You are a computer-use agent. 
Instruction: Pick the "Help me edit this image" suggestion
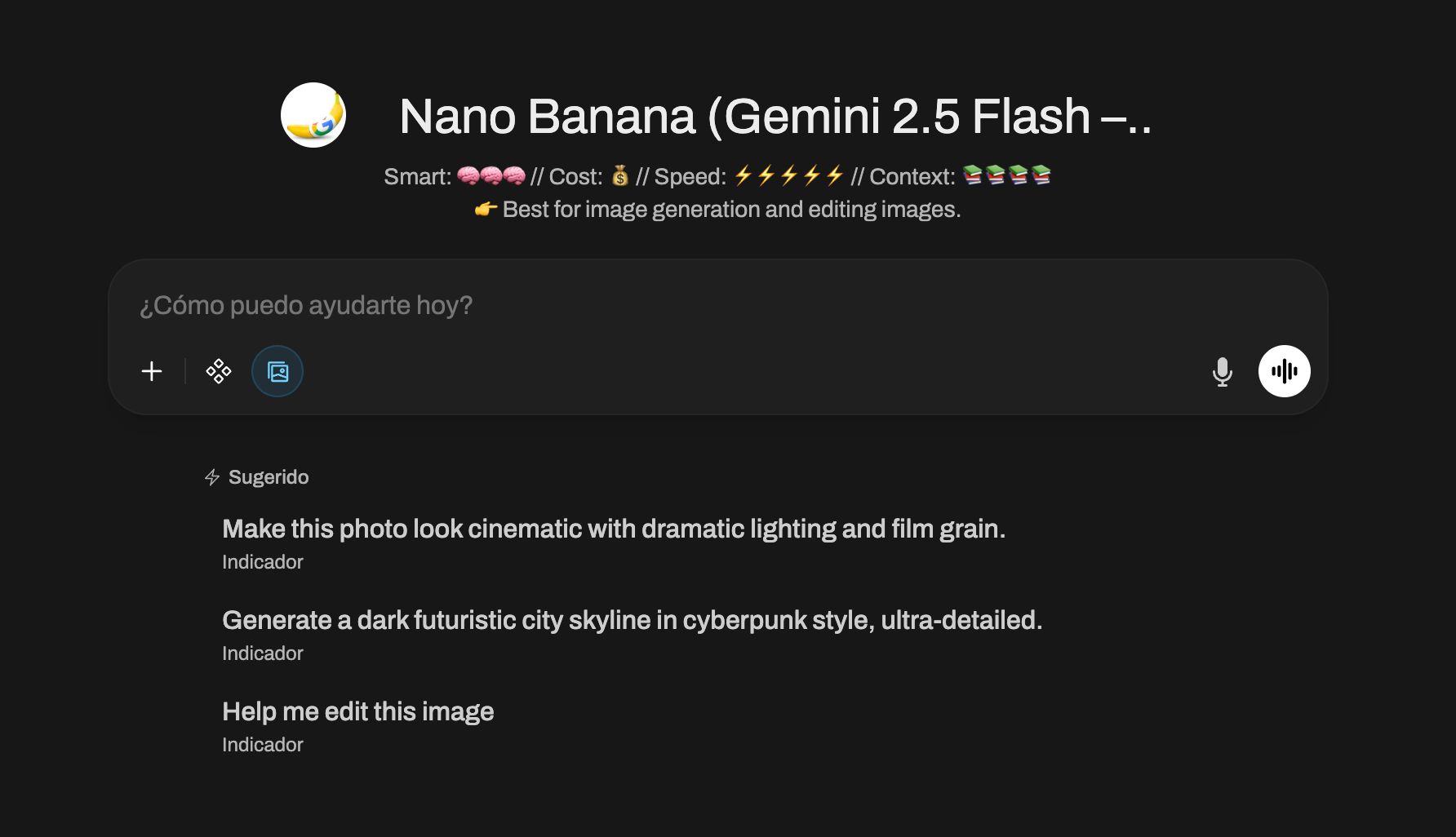point(357,712)
